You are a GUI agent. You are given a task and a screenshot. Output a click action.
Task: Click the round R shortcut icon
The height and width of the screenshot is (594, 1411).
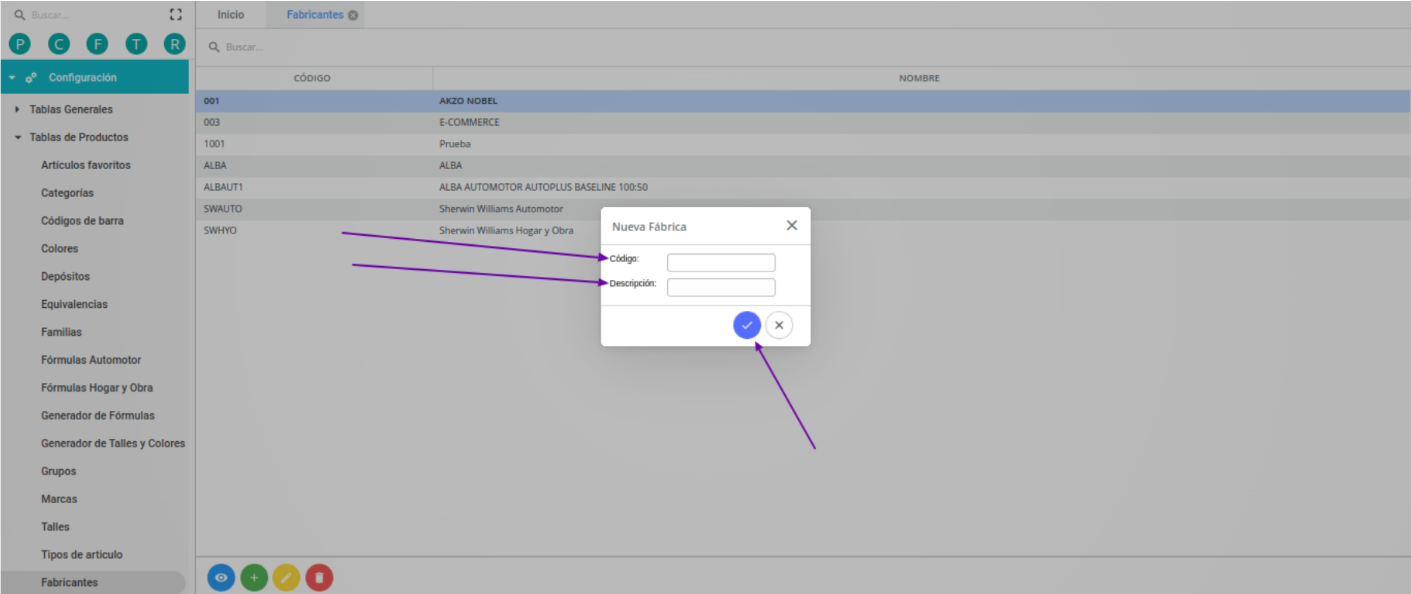click(x=175, y=44)
